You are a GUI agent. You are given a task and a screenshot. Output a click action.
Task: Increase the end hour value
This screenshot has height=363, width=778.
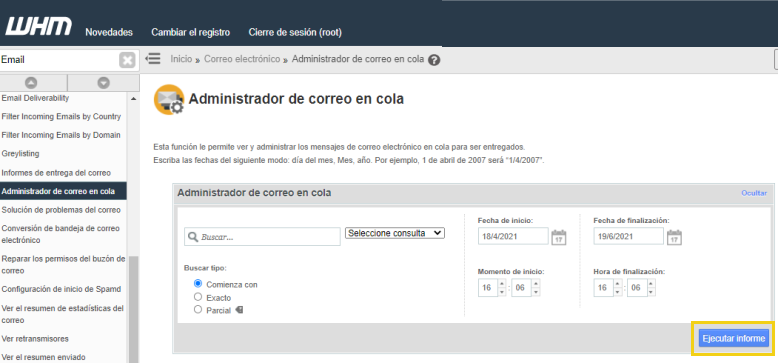pyautogui.click(x=617, y=284)
